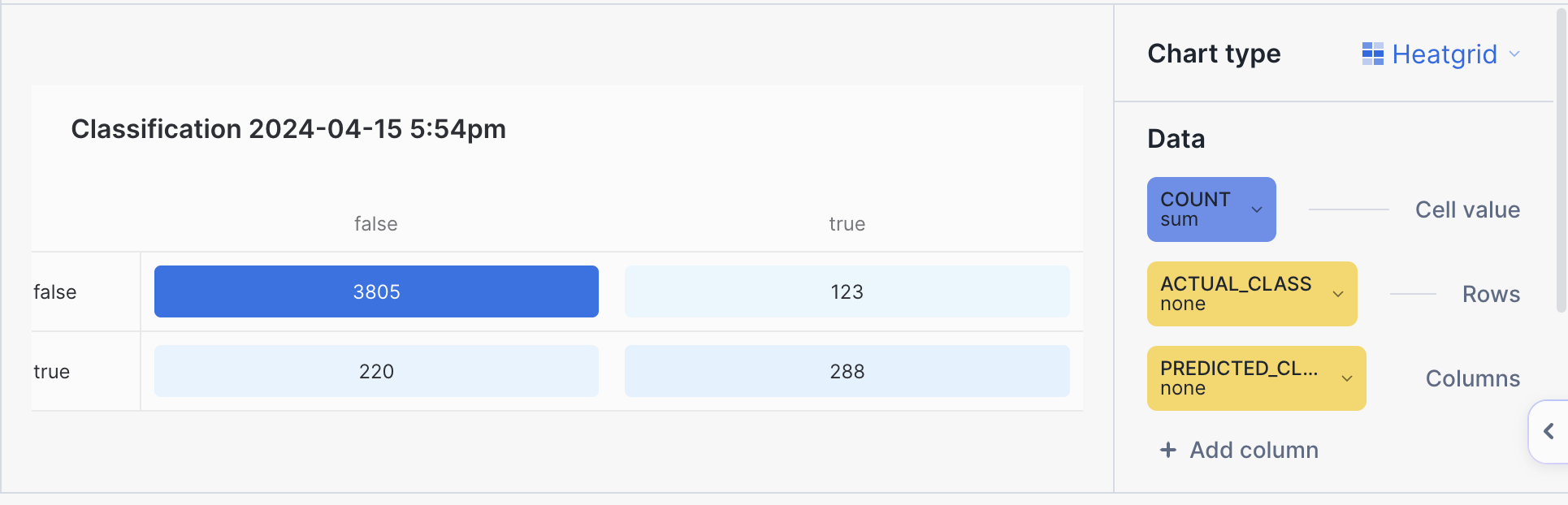Viewport: 1568px width, 505px height.
Task: Expand the PREDICTED_CL... field chevron
Action: [1347, 378]
